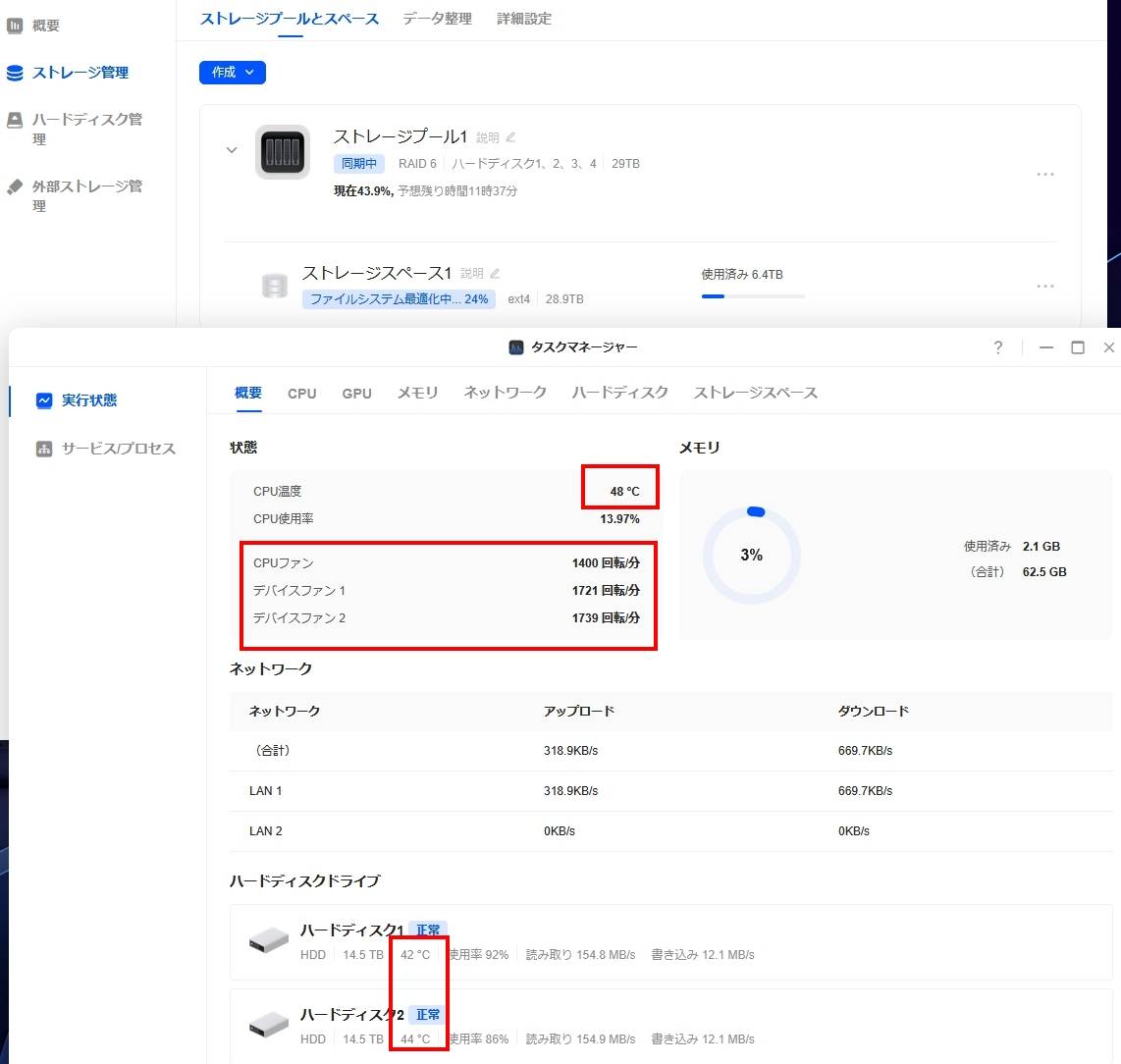Click the 3% memory usage ring chart
The width and height of the screenshot is (1121, 1064).
752,556
